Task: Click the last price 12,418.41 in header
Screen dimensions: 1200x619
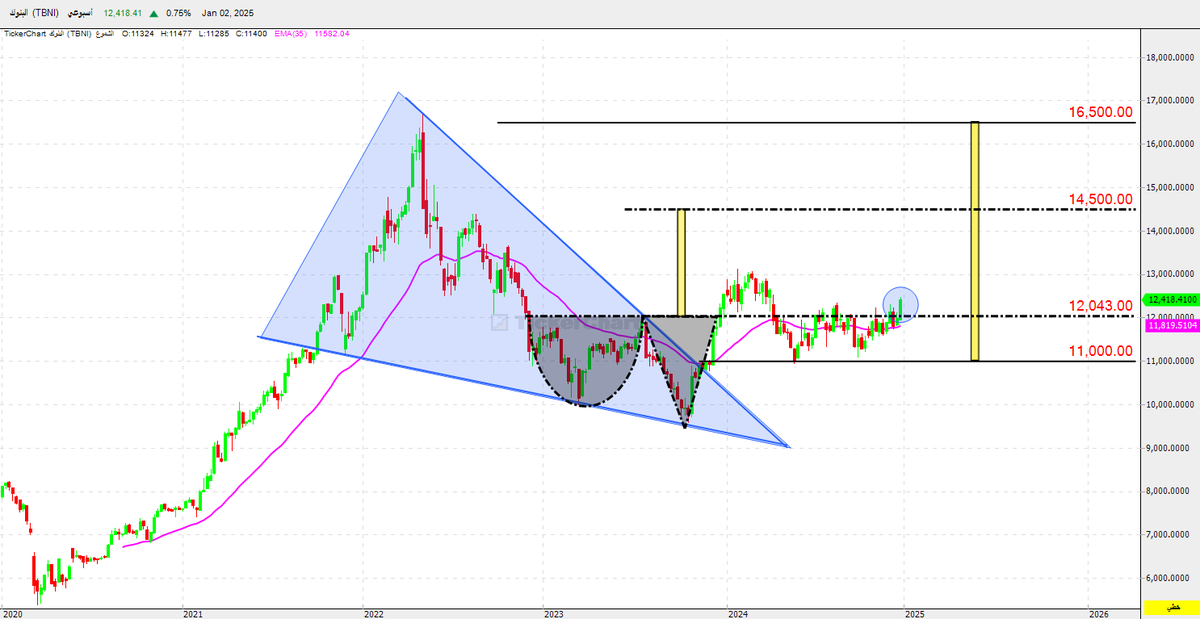Action: [123, 13]
